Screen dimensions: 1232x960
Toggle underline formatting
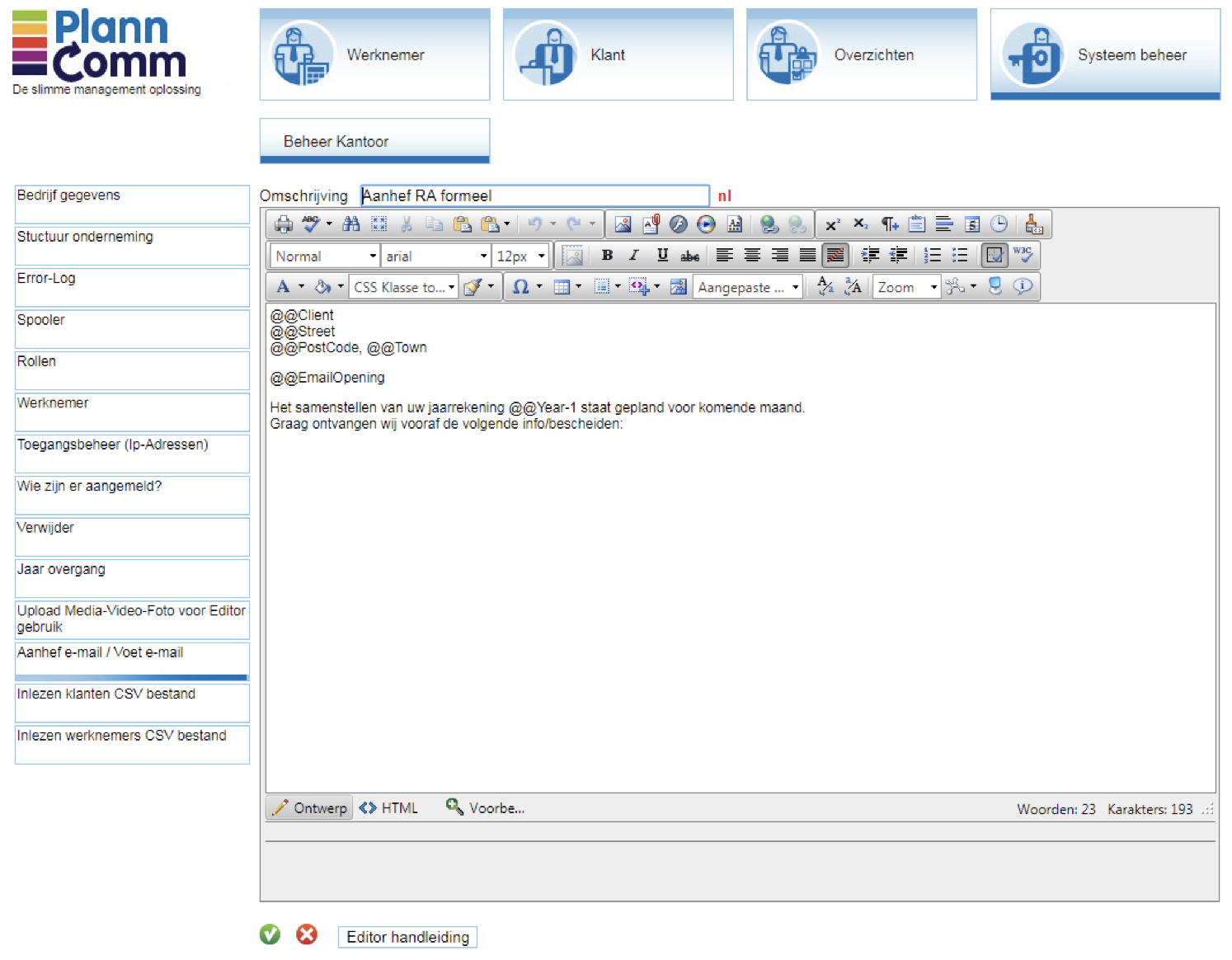(x=662, y=256)
